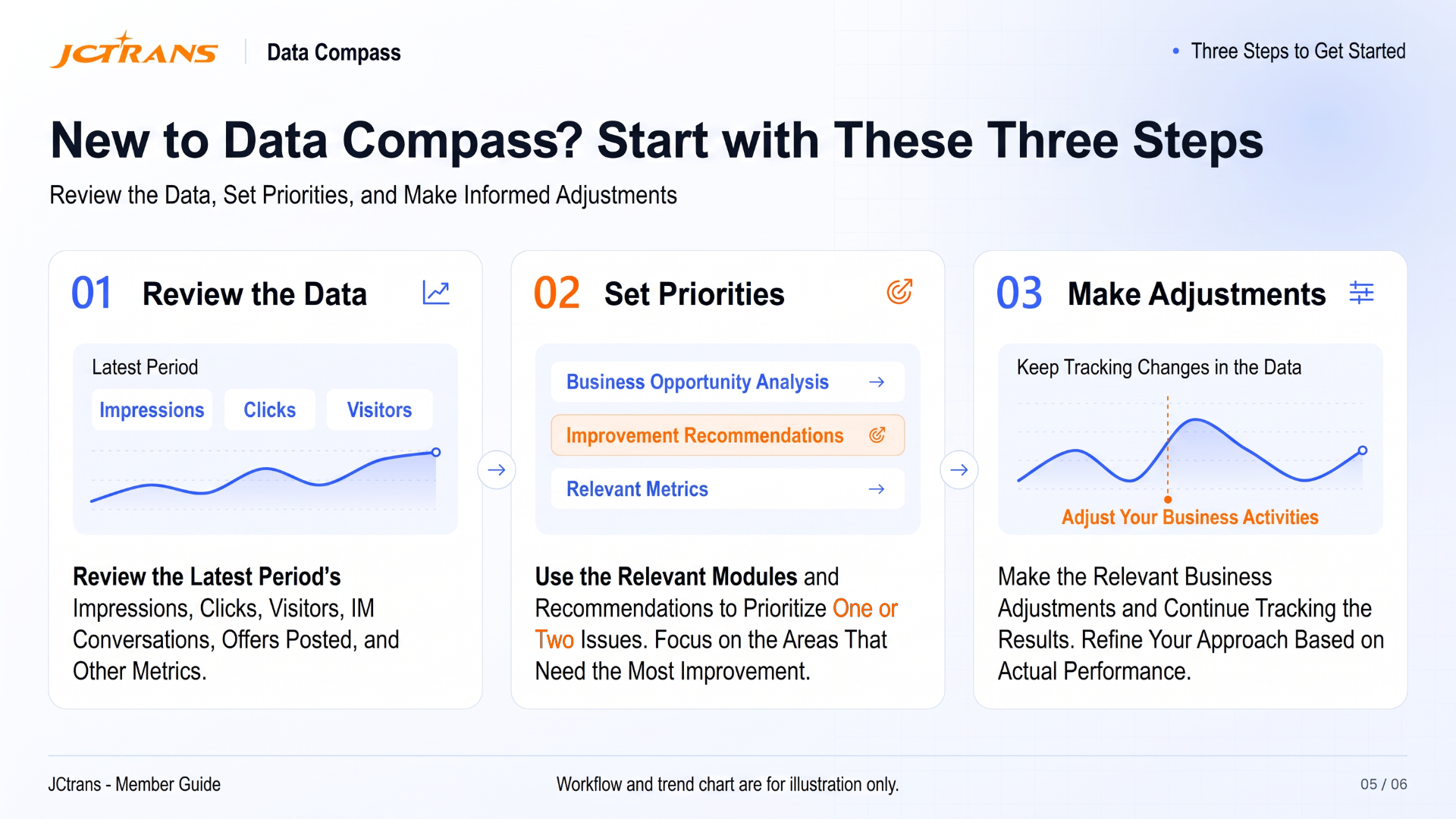Open Improvement Recommendations
This screenshot has width=1456, height=819.
[x=727, y=435]
